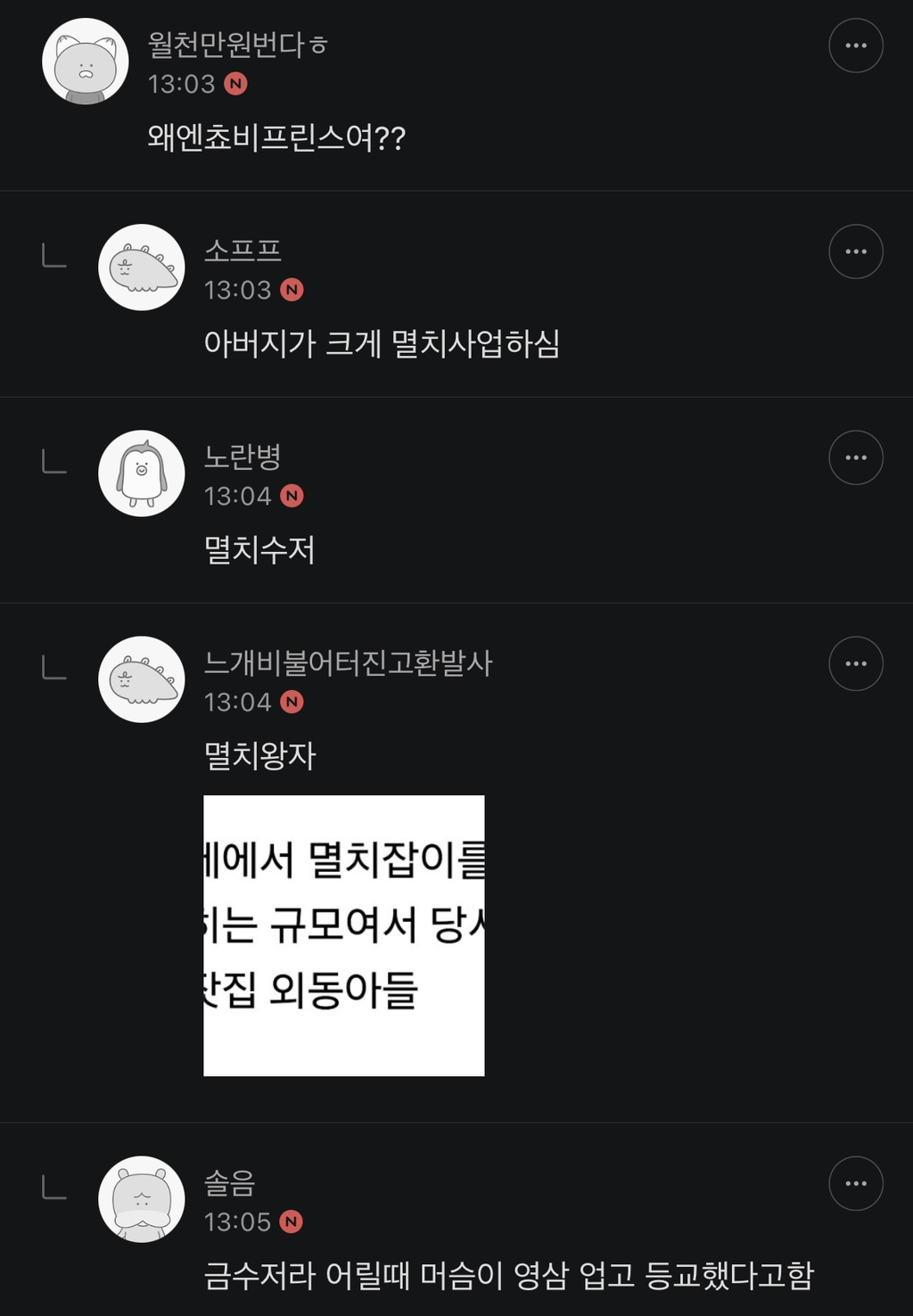This screenshot has height=1316, width=913.
Task: Open more options for 소프프 reply
Action: [x=855, y=251]
